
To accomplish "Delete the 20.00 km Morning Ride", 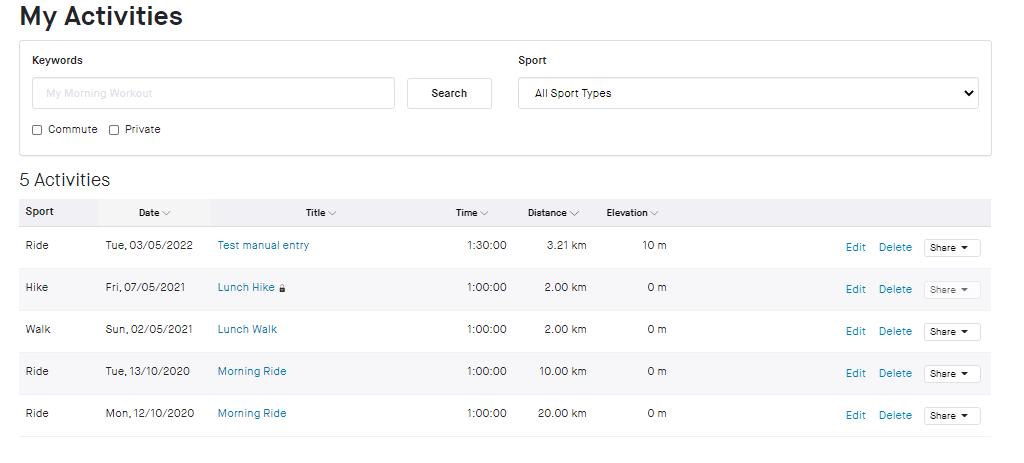I will pyautogui.click(x=895, y=415).
